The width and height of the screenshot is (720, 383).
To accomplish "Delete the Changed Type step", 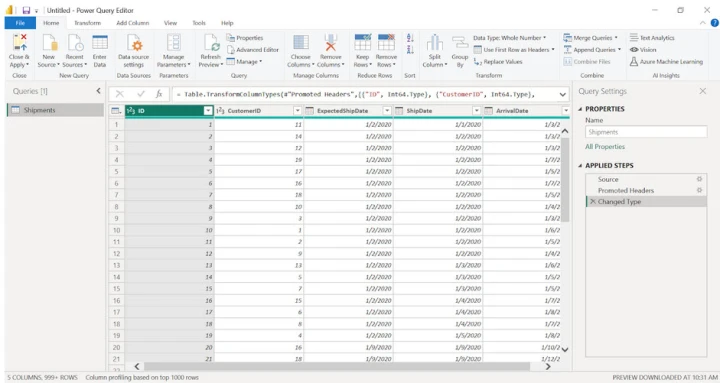I will click(x=593, y=201).
